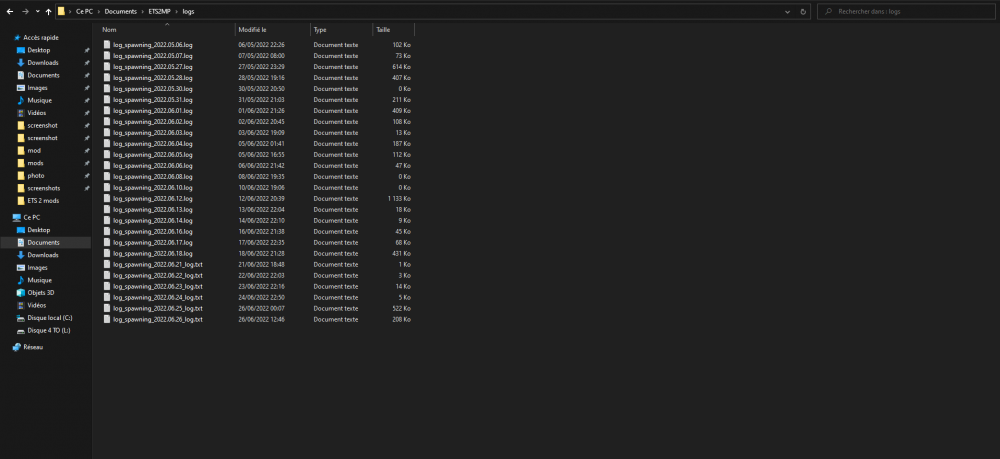
Task: Refresh the logs folder view
Action: click(x=805, y=11)
